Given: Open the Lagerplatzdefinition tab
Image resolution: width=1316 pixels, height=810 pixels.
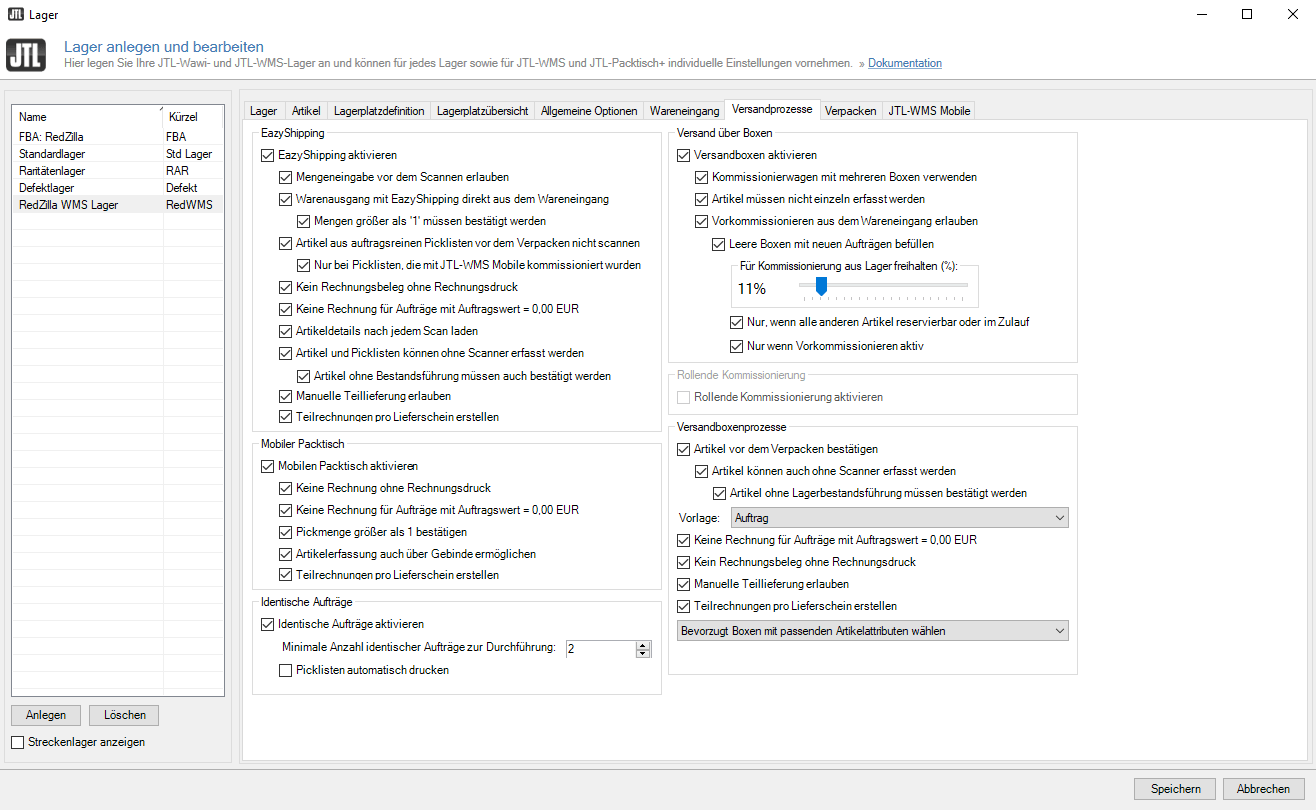Looking at the screenshot, I should pos(379,111).
